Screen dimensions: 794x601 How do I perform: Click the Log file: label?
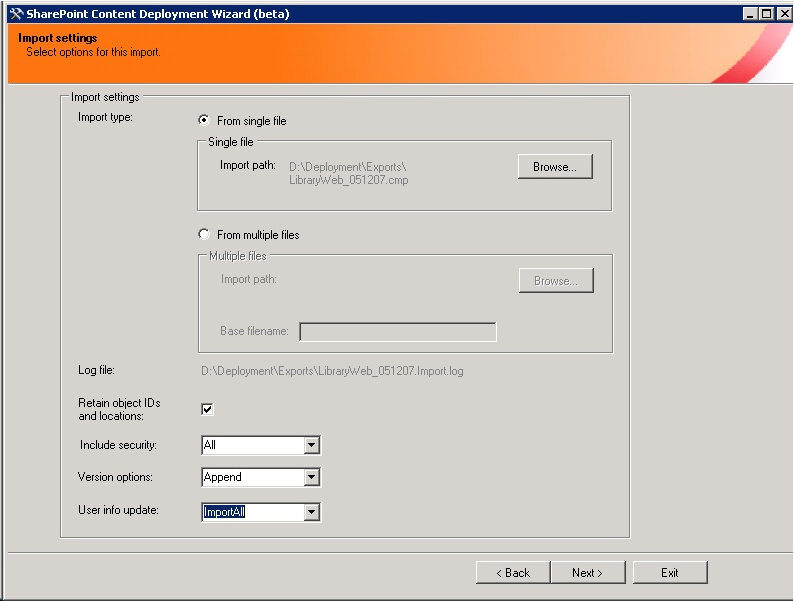[x=96, y=370]
